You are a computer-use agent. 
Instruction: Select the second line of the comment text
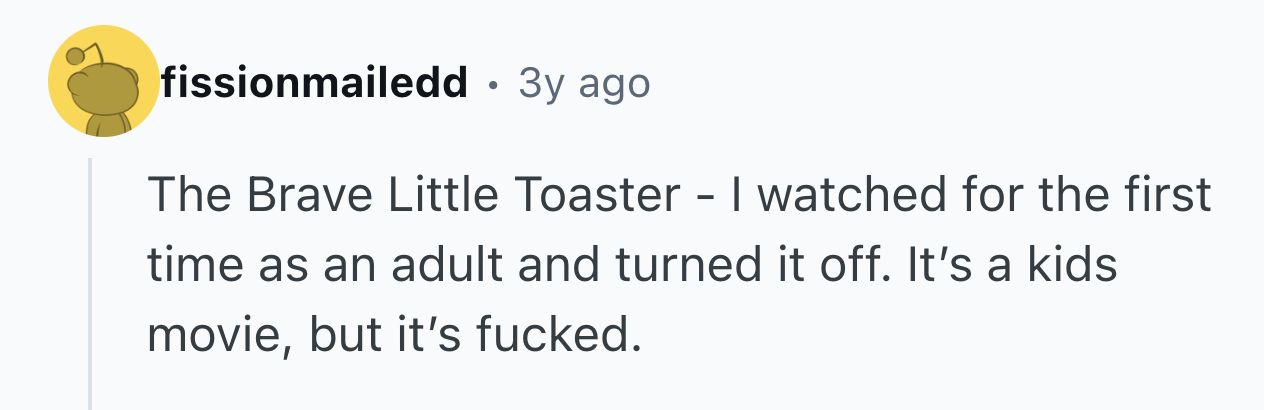[x=632, y=268]
